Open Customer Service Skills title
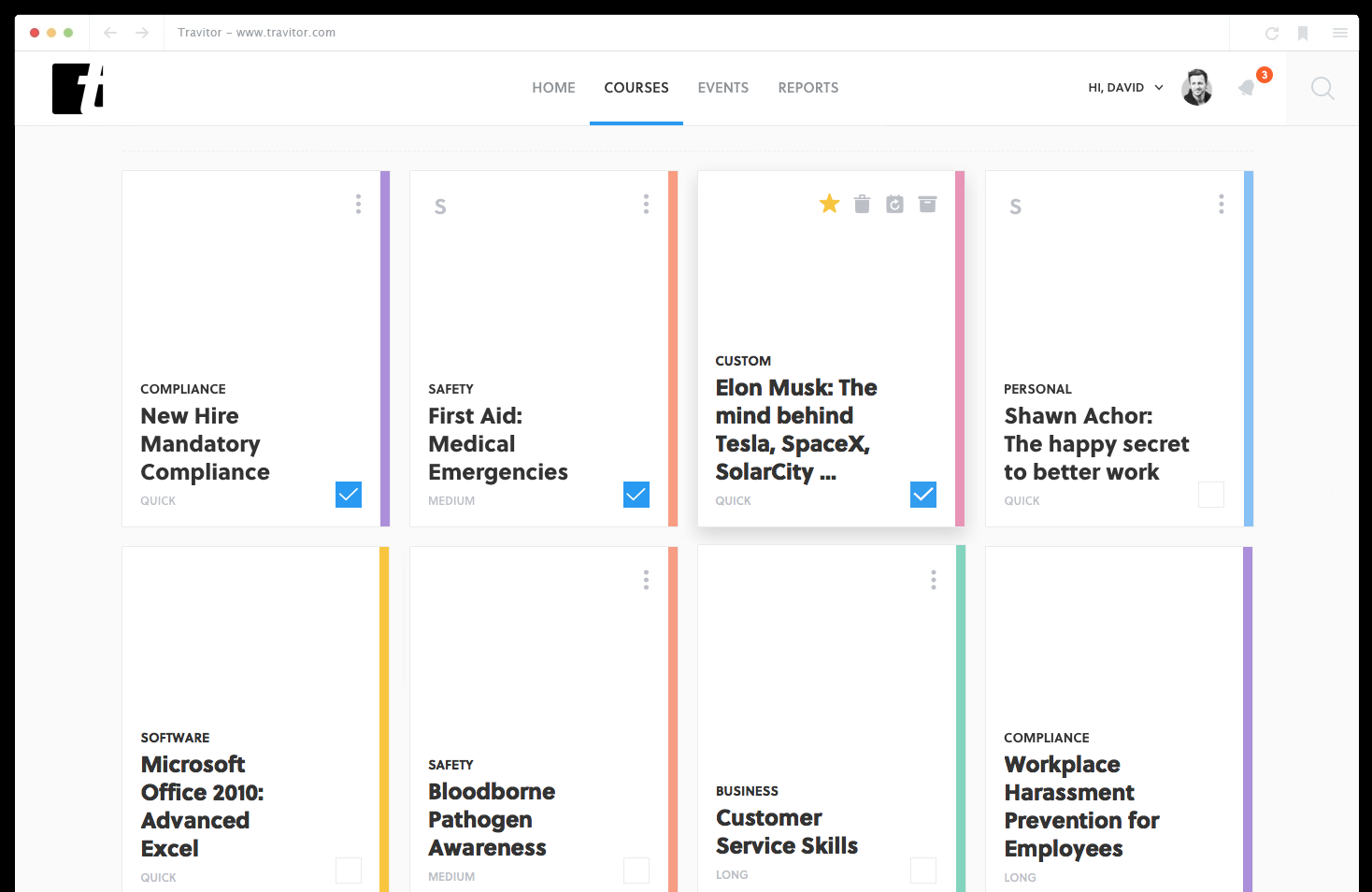1372x892 pixels. click(787, 832)
